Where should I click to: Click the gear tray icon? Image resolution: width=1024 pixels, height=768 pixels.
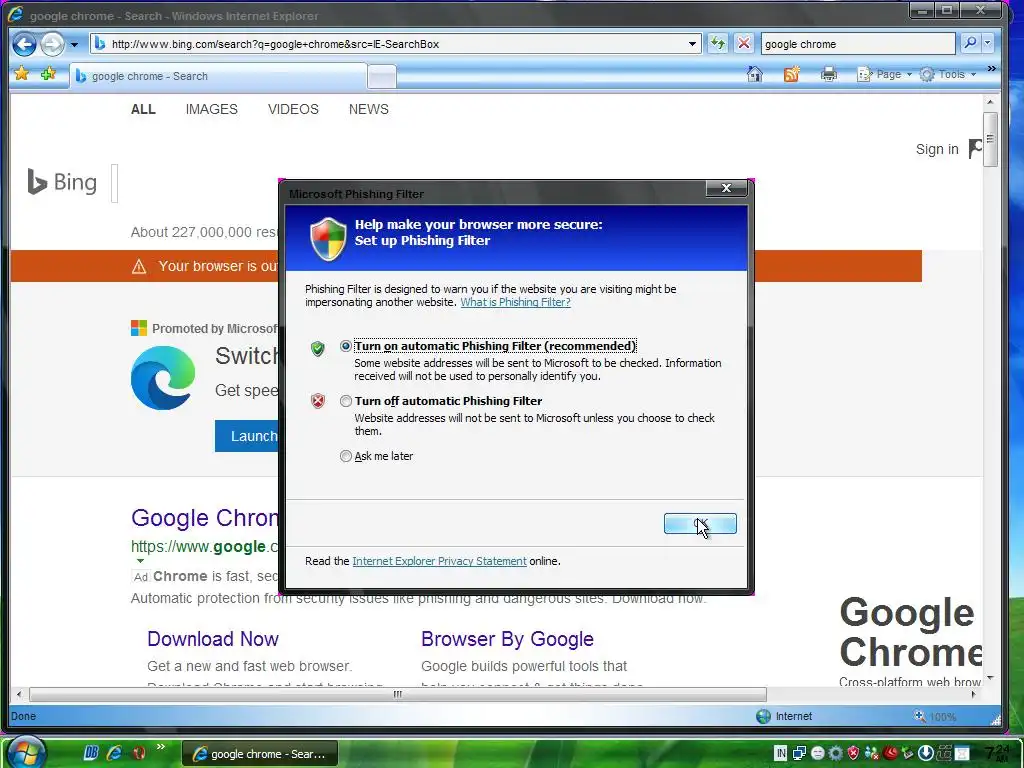835,753
